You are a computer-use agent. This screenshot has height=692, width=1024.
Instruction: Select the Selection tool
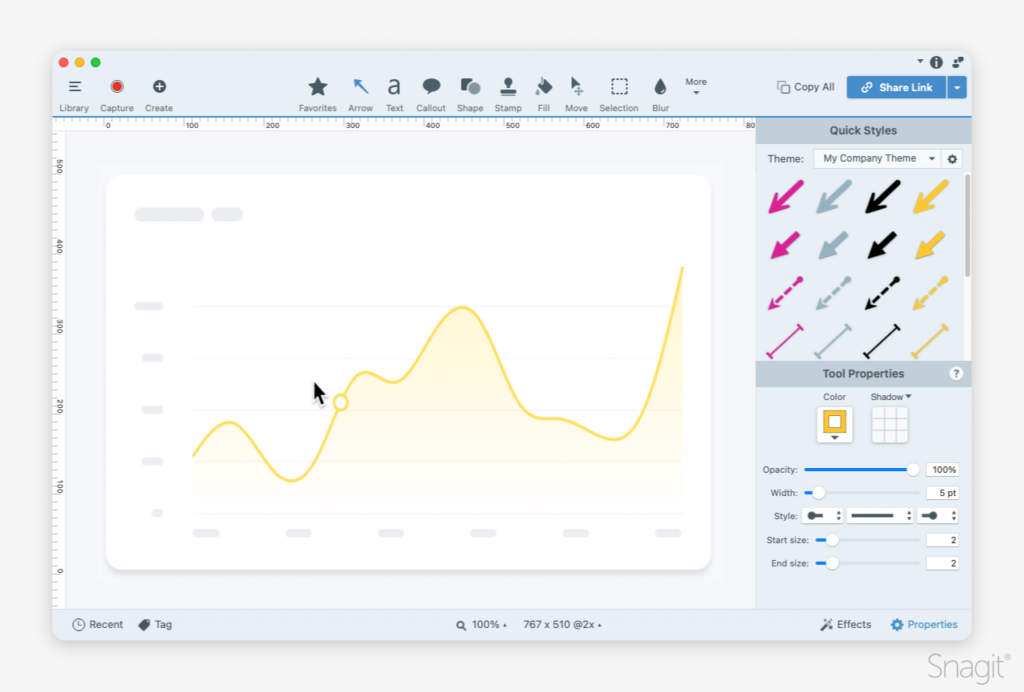[618, 94]
